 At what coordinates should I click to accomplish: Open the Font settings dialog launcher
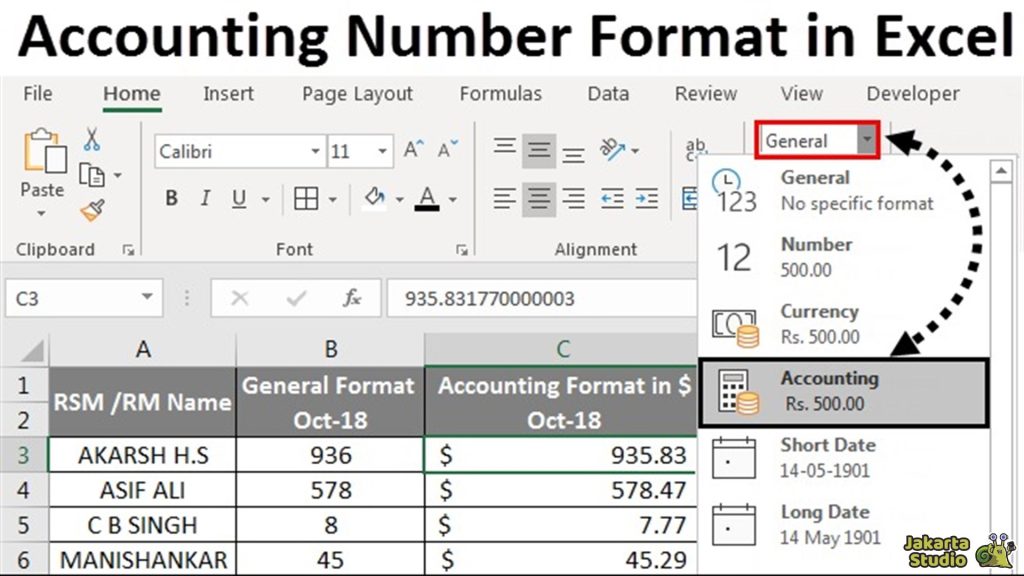462,250
